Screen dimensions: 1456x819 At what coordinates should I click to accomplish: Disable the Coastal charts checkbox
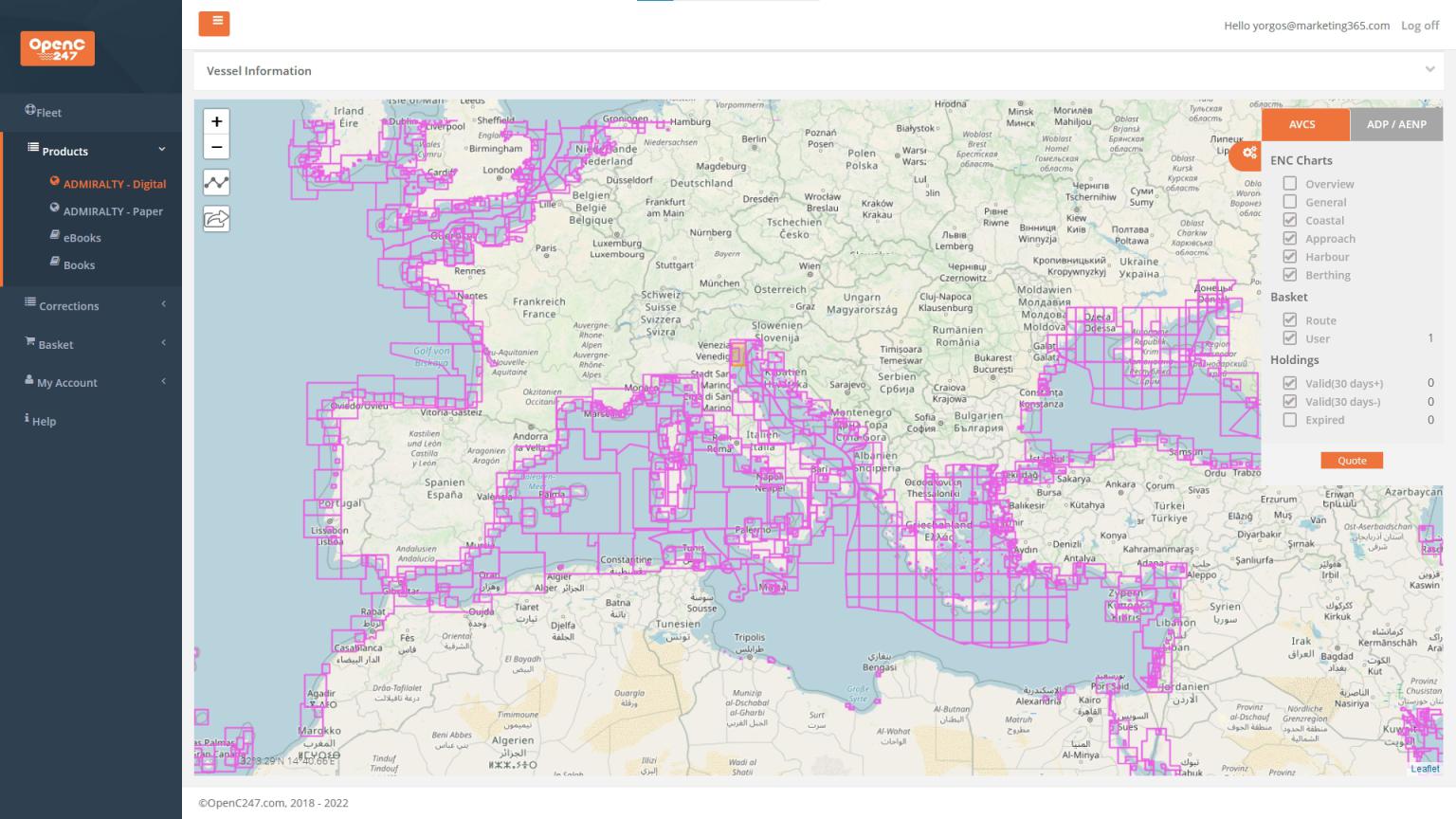[x=1290, y=220]
